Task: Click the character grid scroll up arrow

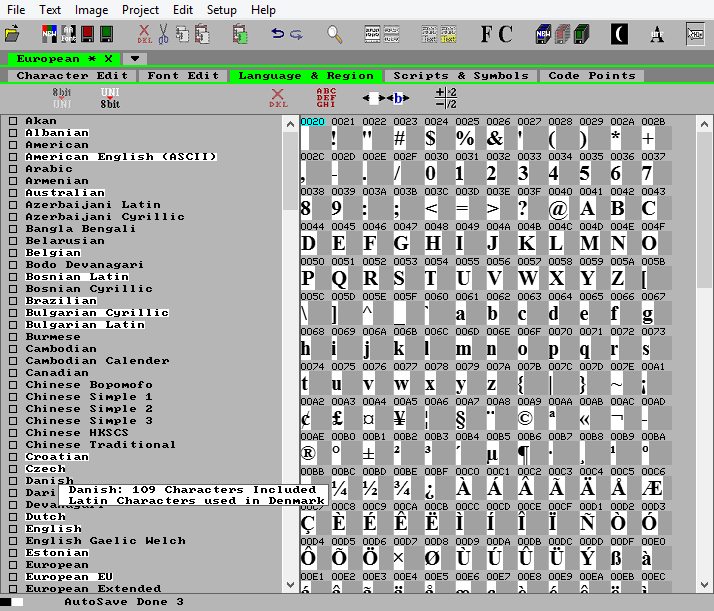Action: tap(704, 124)
